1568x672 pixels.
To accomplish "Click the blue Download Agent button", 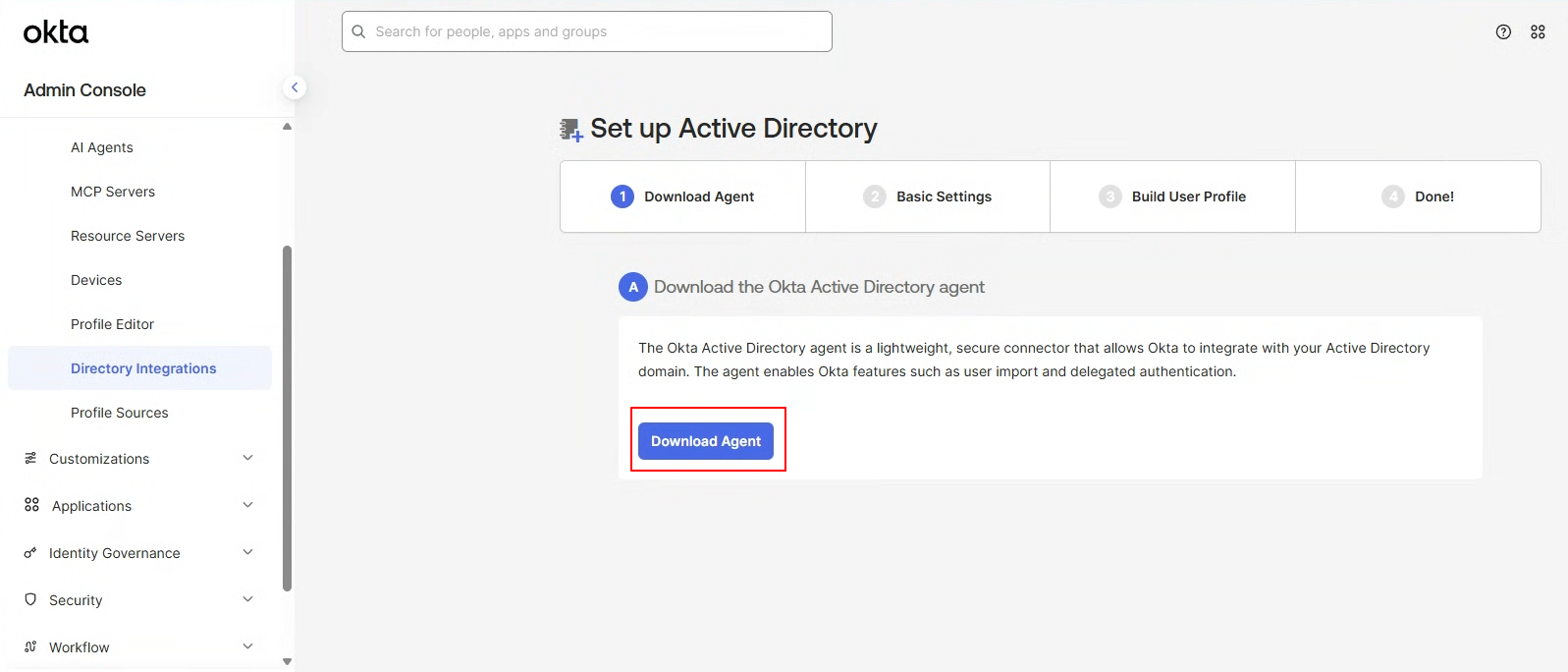I will pyautogui.click(x=706, y=441).
